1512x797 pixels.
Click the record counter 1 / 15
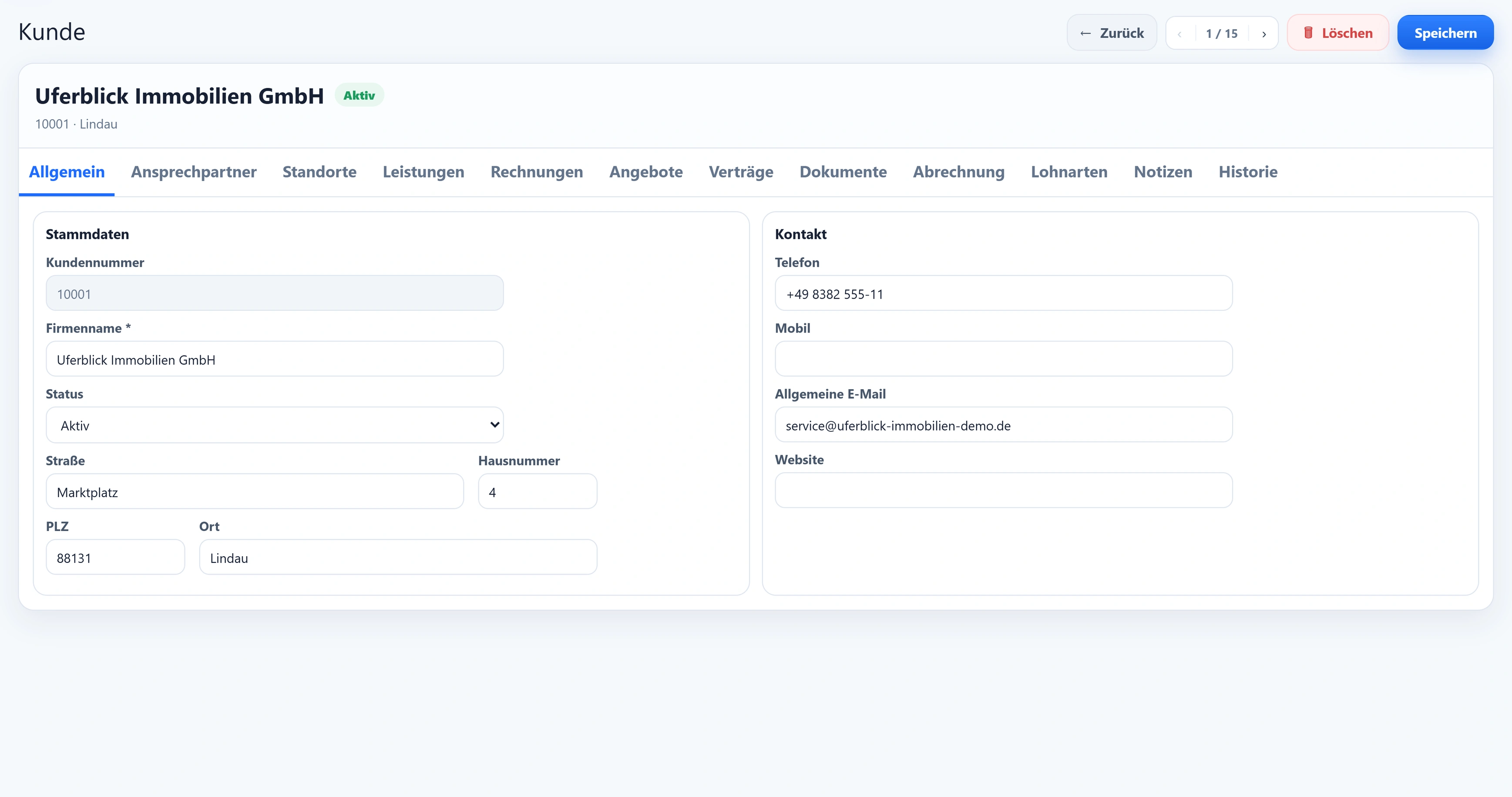coord(1221,34)
